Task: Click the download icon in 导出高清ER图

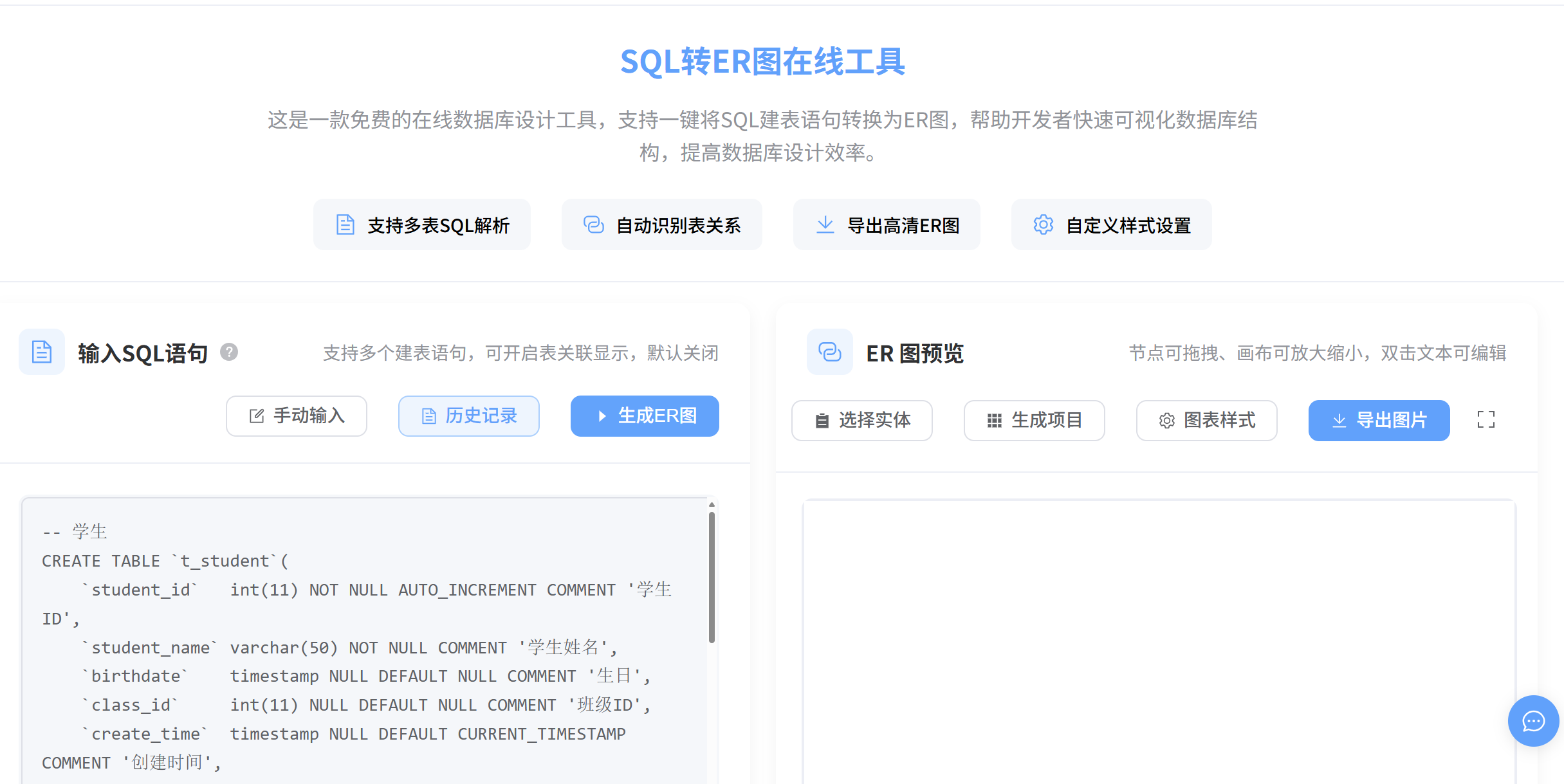Action: point(825,224)
